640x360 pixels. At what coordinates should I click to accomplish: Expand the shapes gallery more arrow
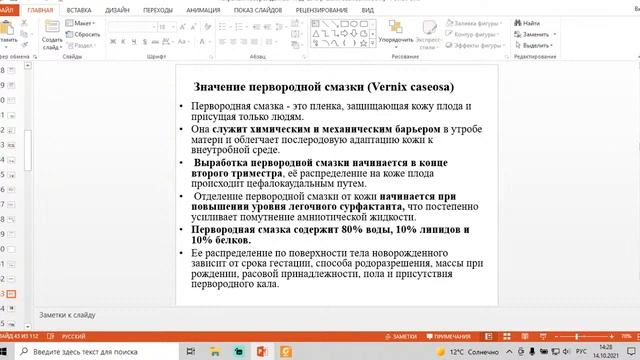[372, 43]
